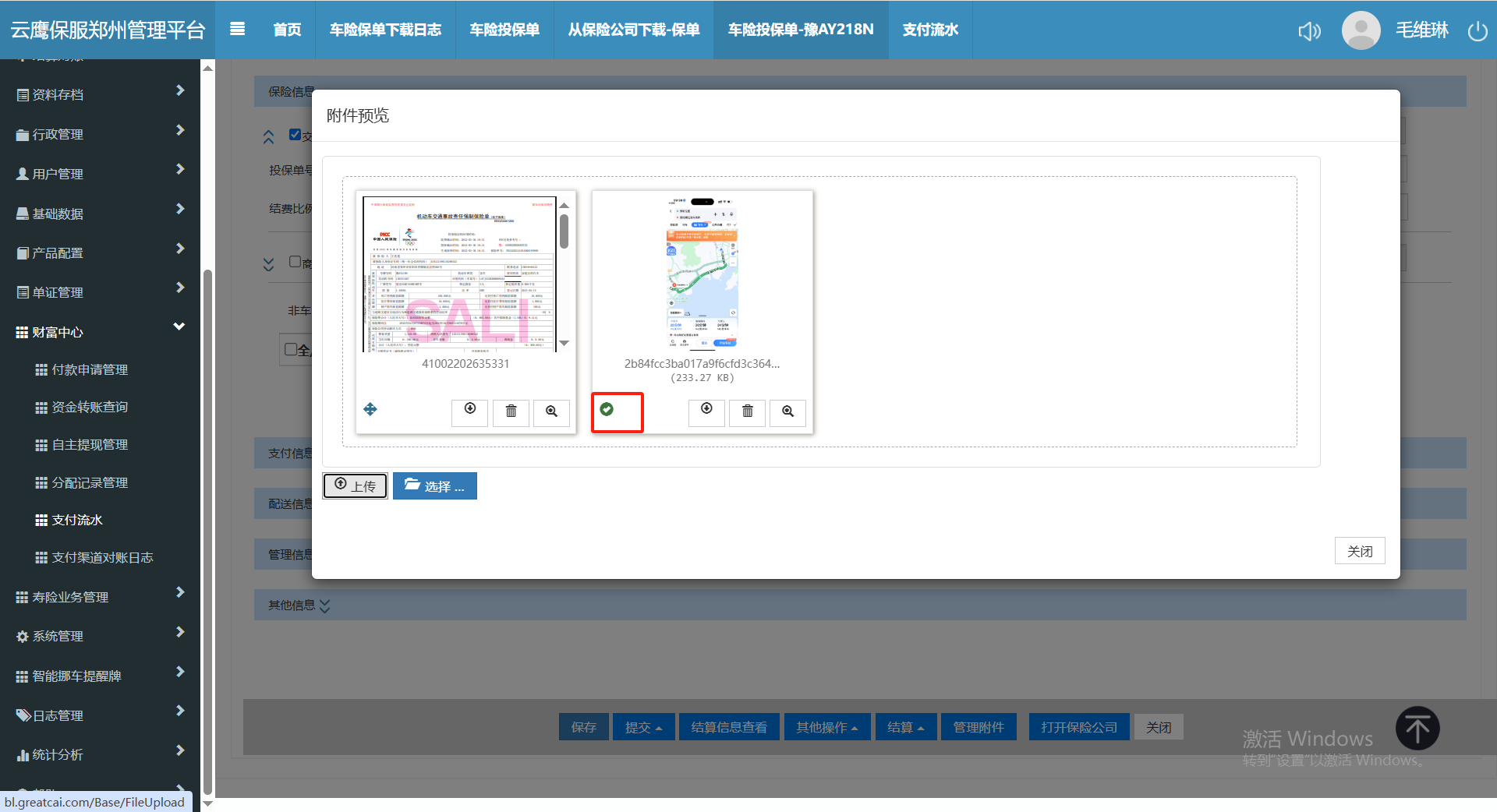1497x812 pixels.
Task: Select the 车险投保单-豫AY218N tab
Action: tap(801, 30)
